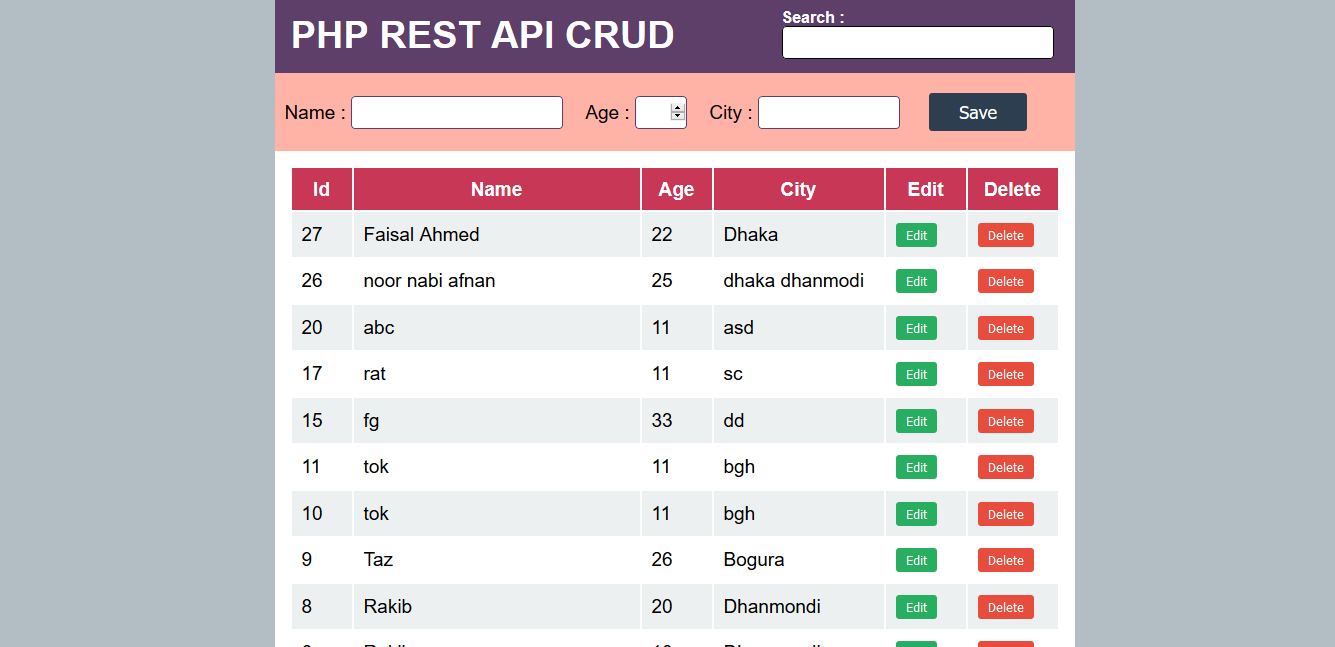The height and width of the screenshot is (647, 1335).
Task: Delete the Faisal Ahmed record
Action: coord(1005,235)
